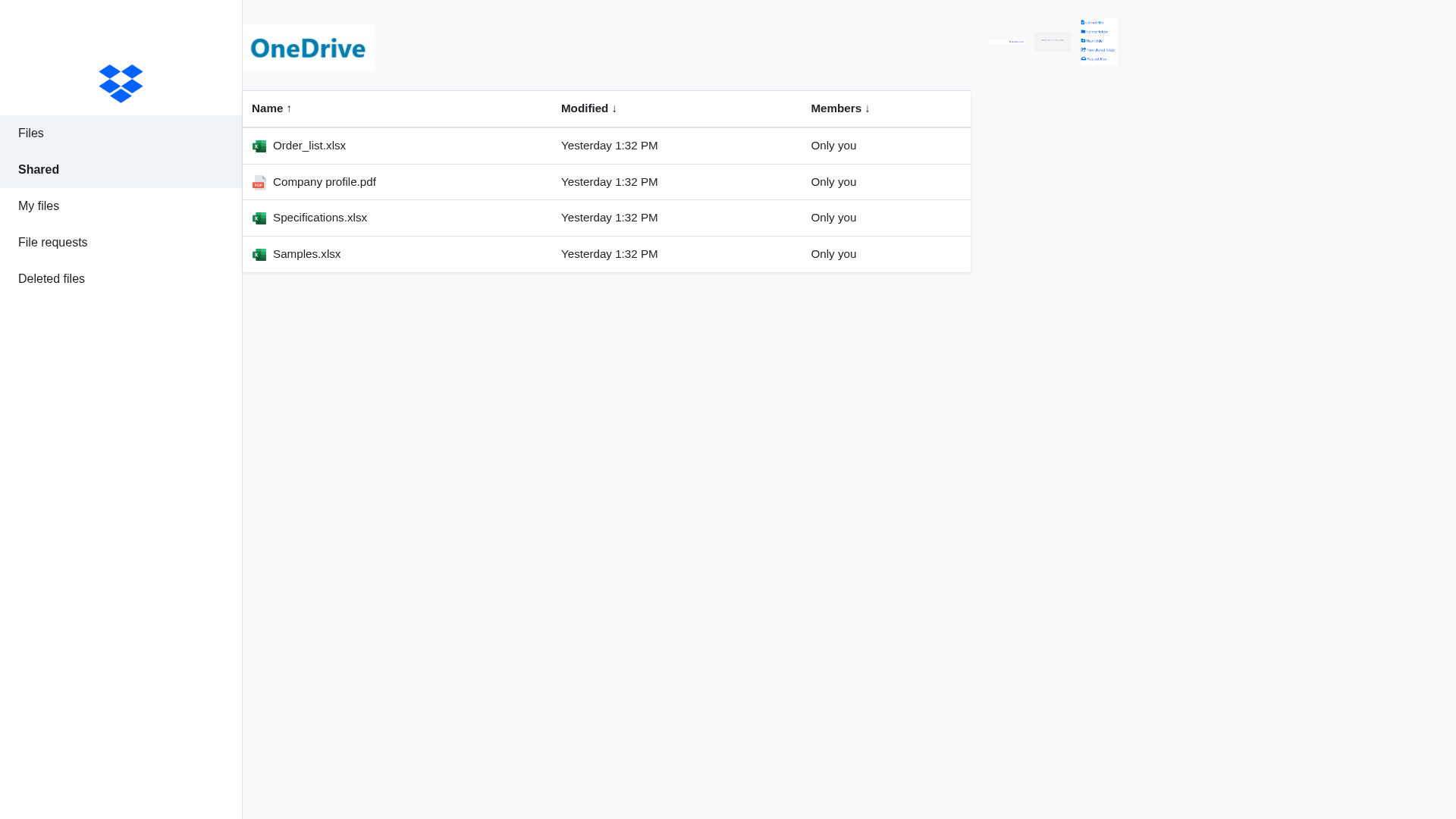Click the Excel icon next to Samples.xlsx
1456x819 pixels.
(259, 255)
